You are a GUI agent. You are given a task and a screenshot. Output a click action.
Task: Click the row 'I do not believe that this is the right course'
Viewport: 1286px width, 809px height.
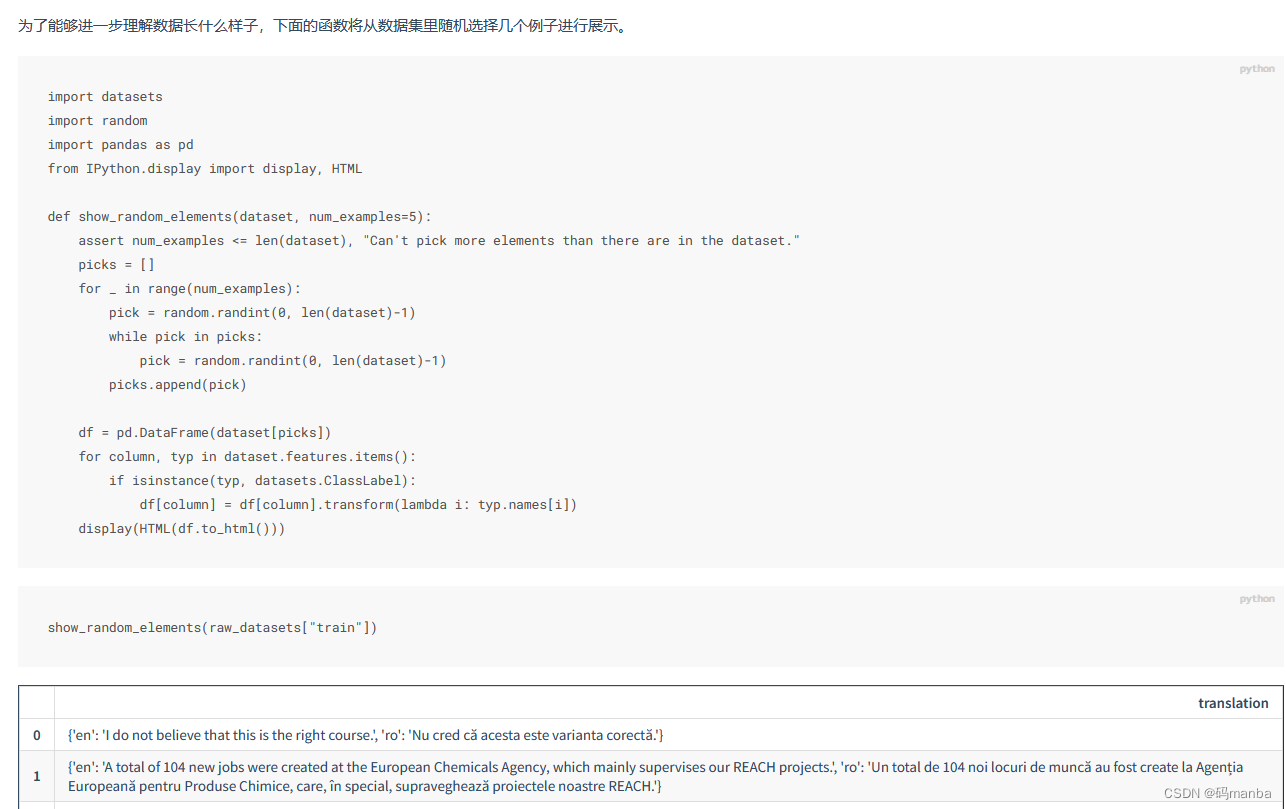366,735
